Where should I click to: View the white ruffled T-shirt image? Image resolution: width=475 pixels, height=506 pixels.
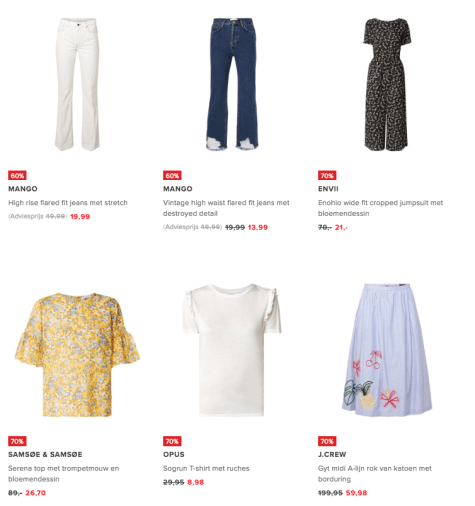[x=232, y=350]
